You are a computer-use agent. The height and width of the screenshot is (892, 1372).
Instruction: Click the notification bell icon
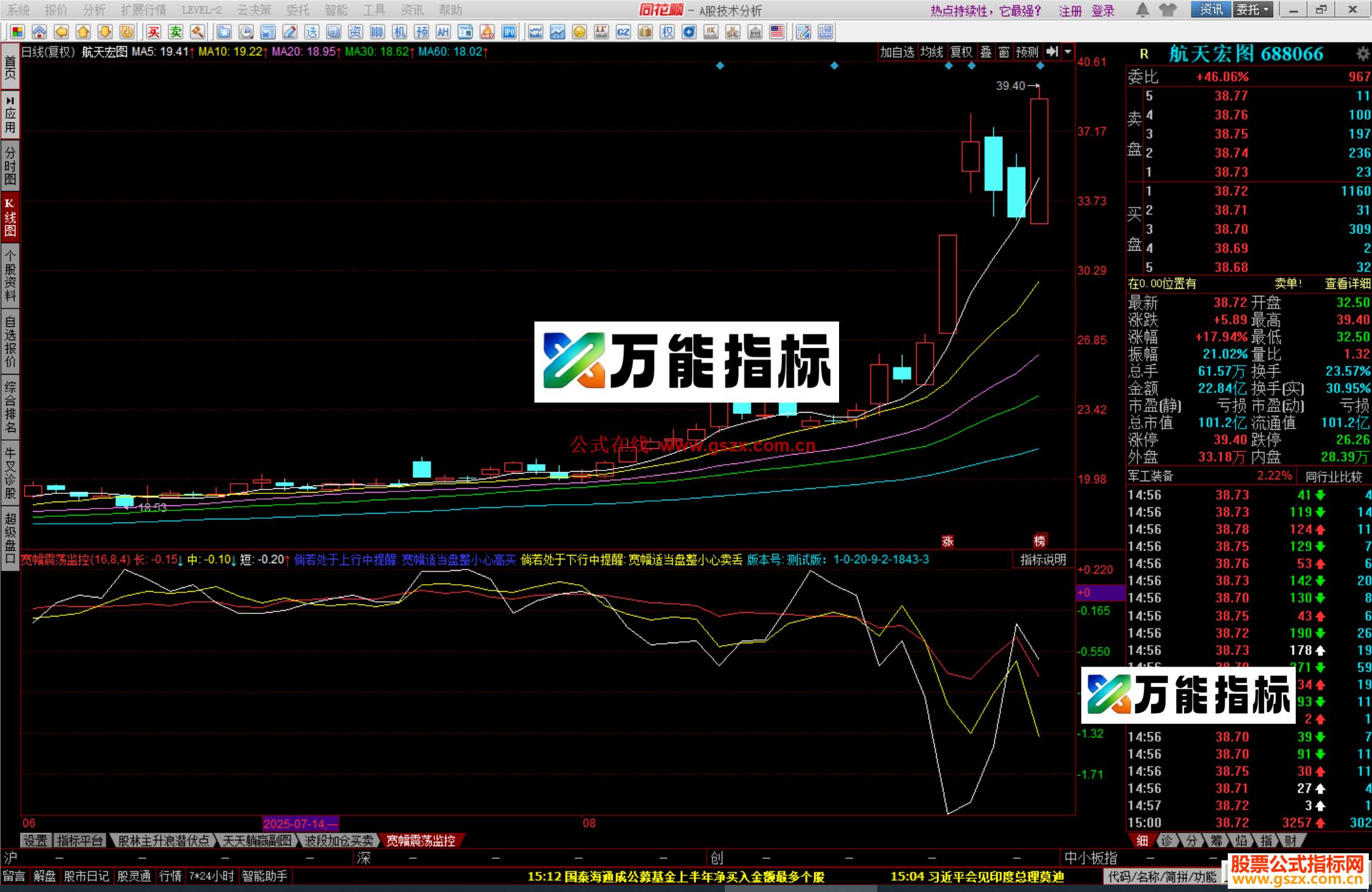pyautogui.click(x=1142, y=10)
